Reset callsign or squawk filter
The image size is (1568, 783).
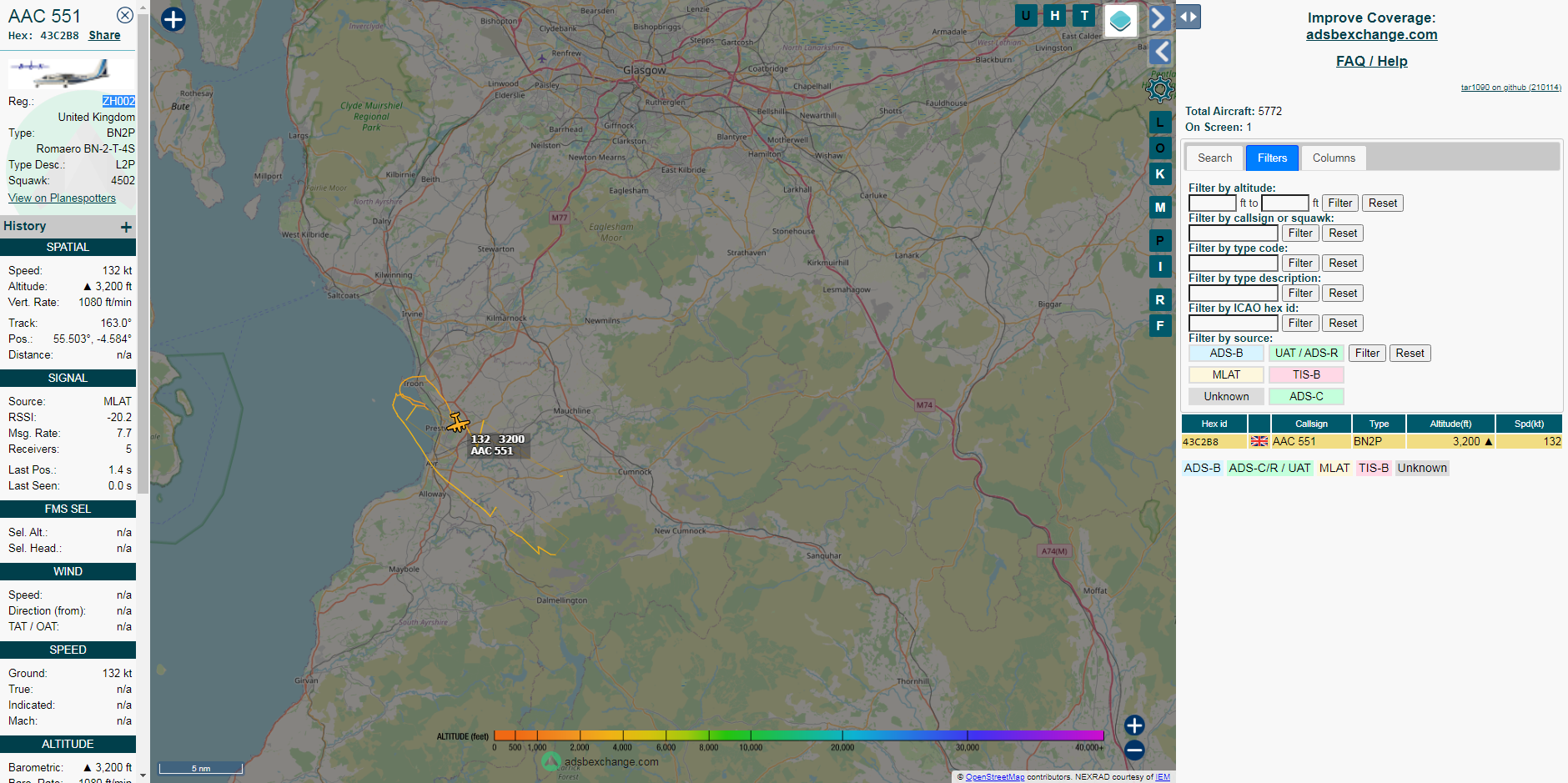[x=1343, y=233]
